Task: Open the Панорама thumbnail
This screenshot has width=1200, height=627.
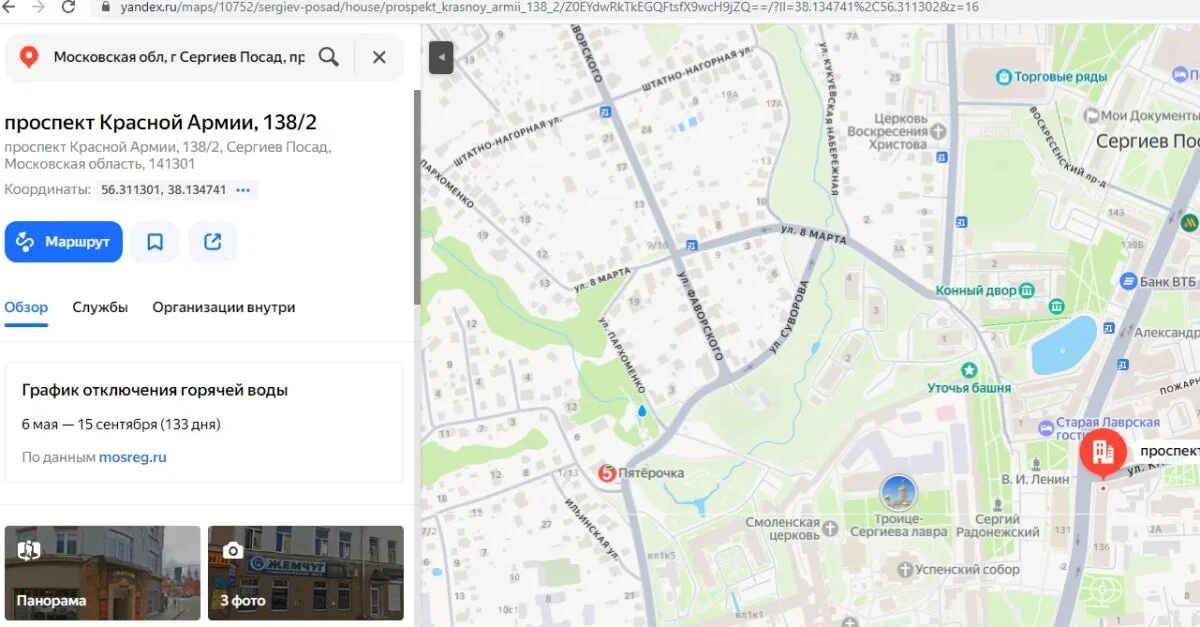Action: coord(102,573)
